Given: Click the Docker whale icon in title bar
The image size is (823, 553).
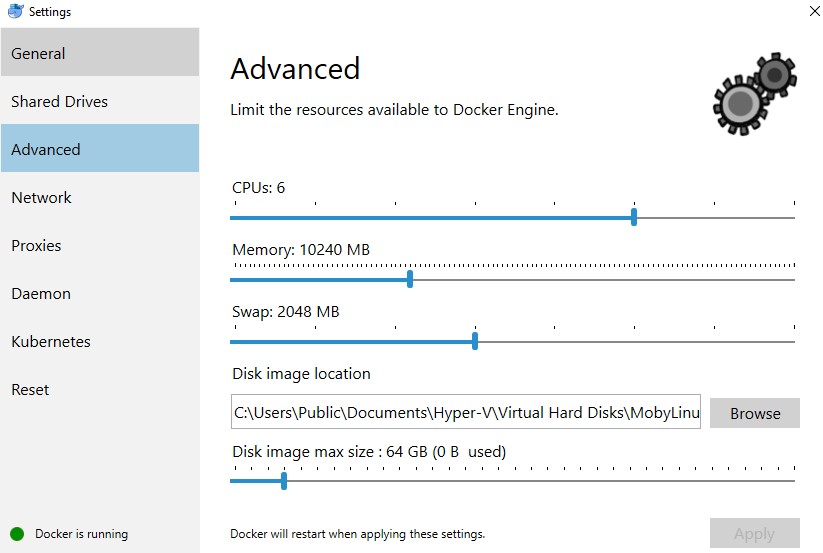Looking at the screenshot, I should (x=13, y=11).
